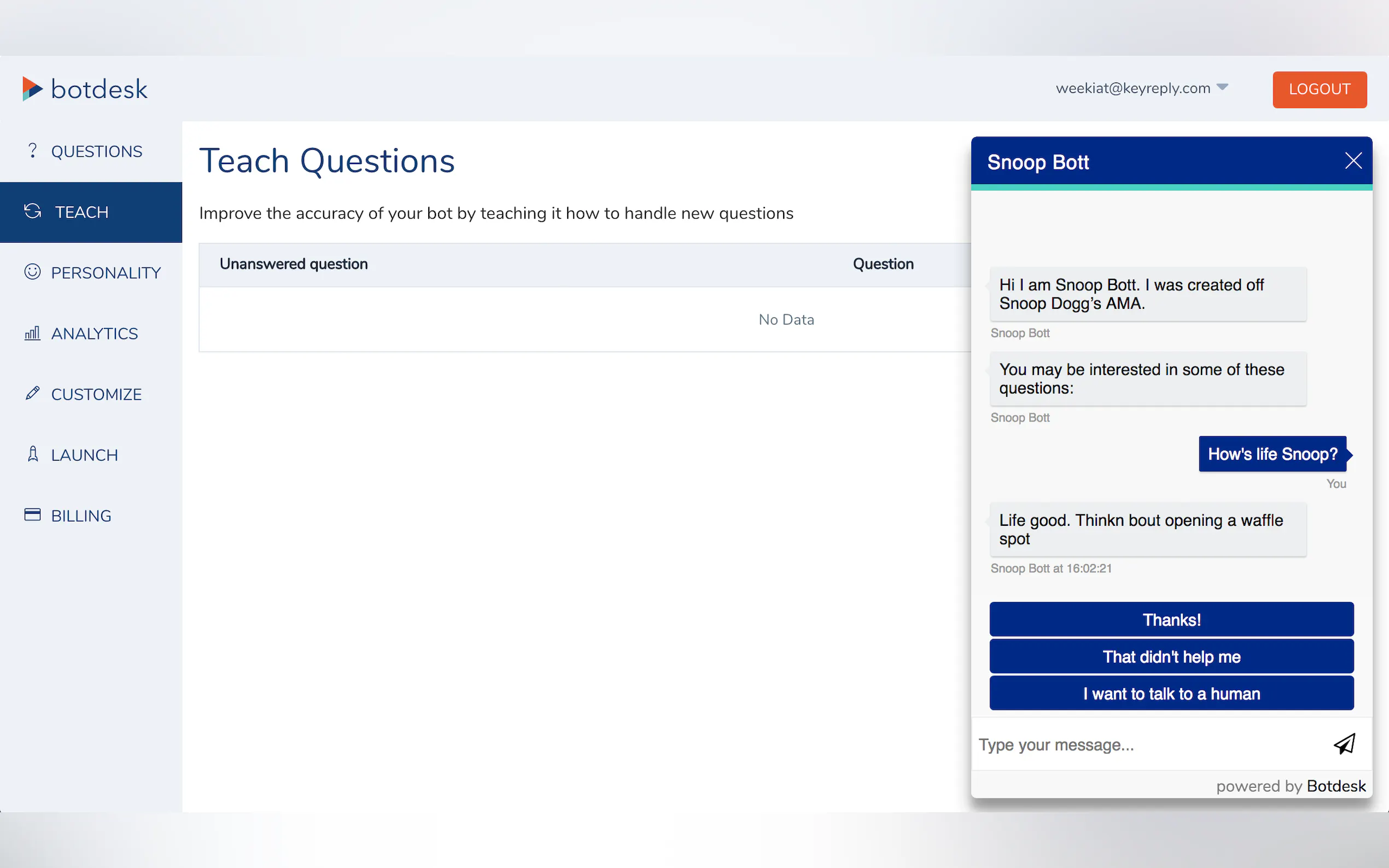
Task: Click the Analytics bar chart icon
Action: click(33, 333)
